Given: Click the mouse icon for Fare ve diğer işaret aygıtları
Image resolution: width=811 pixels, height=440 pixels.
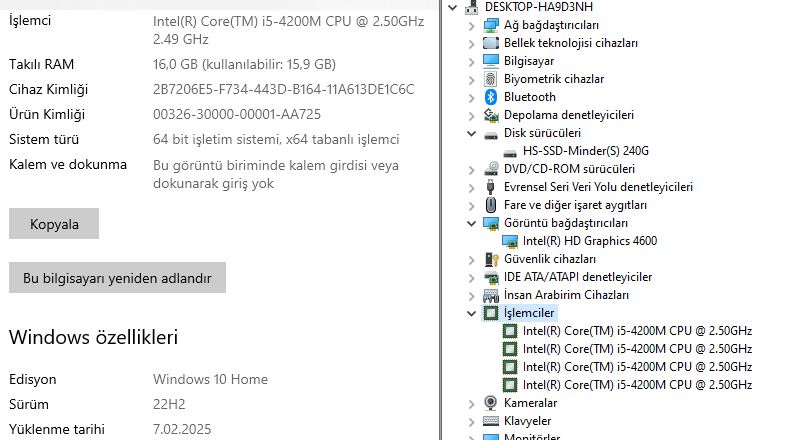Looking at the screenshot, I should click(490, 205).
